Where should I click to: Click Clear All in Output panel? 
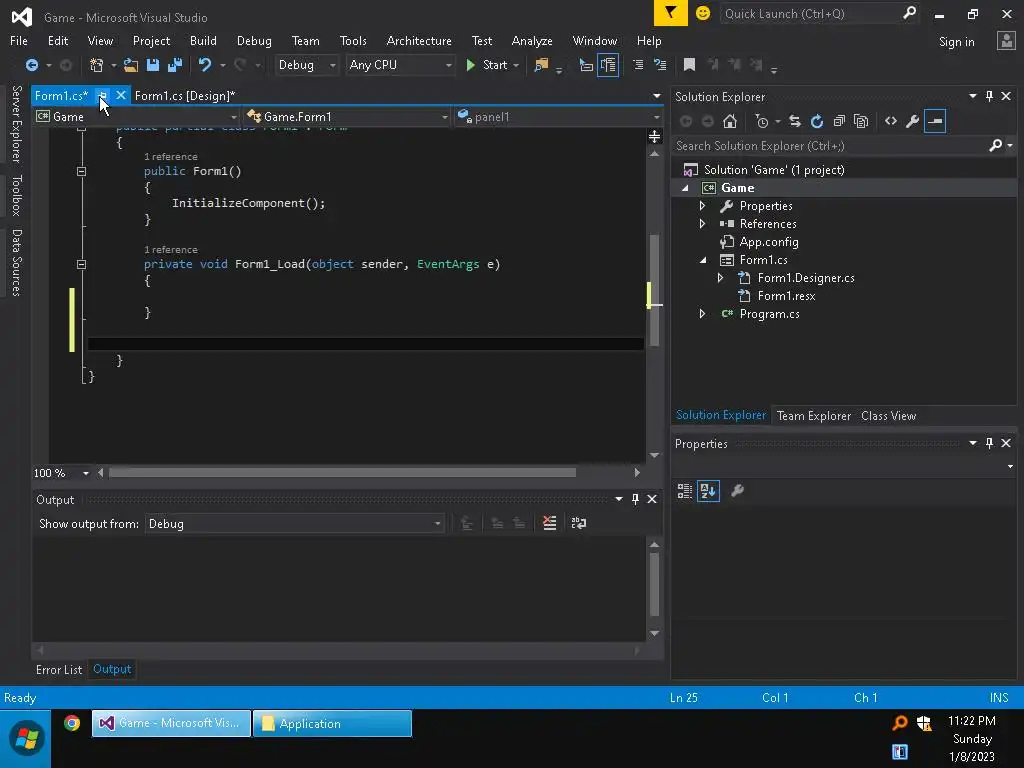click(x=550, y=523)
